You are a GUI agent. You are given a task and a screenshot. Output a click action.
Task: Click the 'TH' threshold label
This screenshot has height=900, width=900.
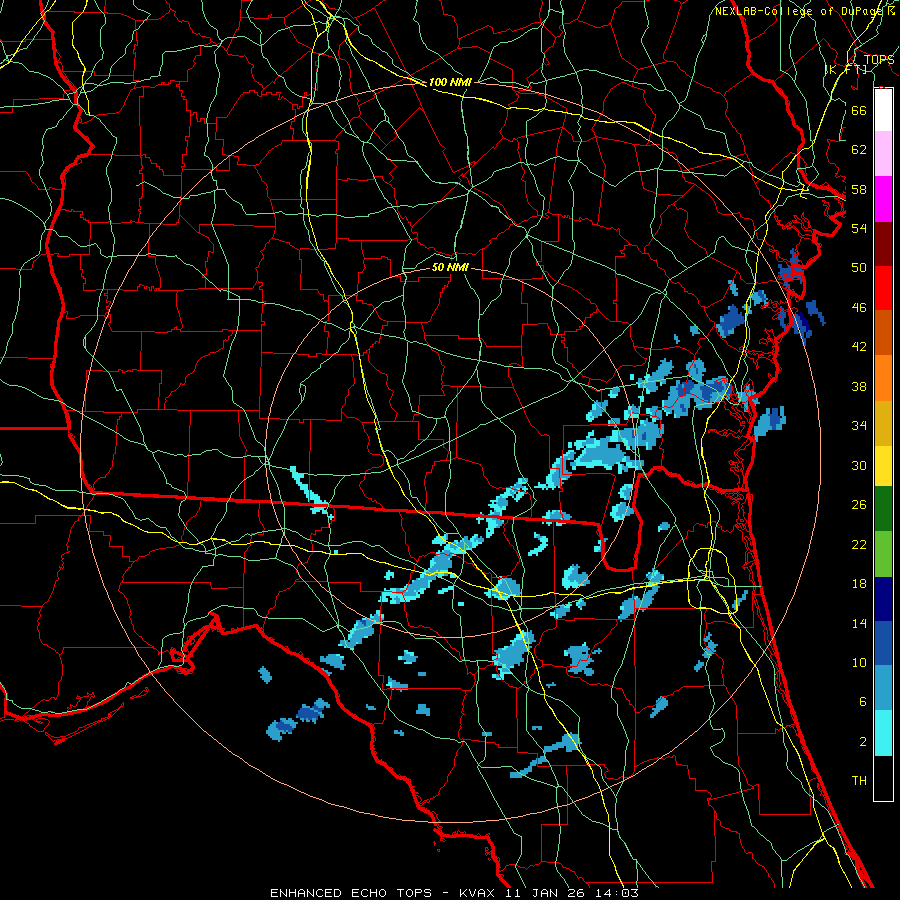859,781
